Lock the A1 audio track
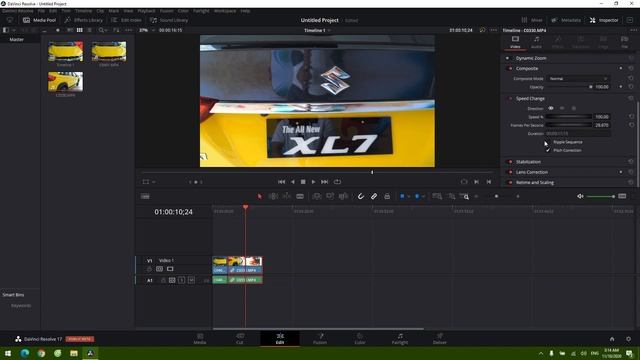The height and width of the screenshot is (360, 640). (163, 280)
